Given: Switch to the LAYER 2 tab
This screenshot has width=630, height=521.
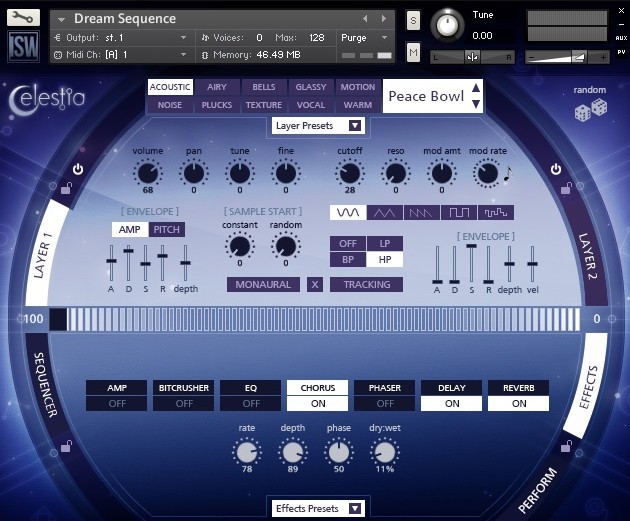Looking at the screenshot, I should (x=588, y=256).
